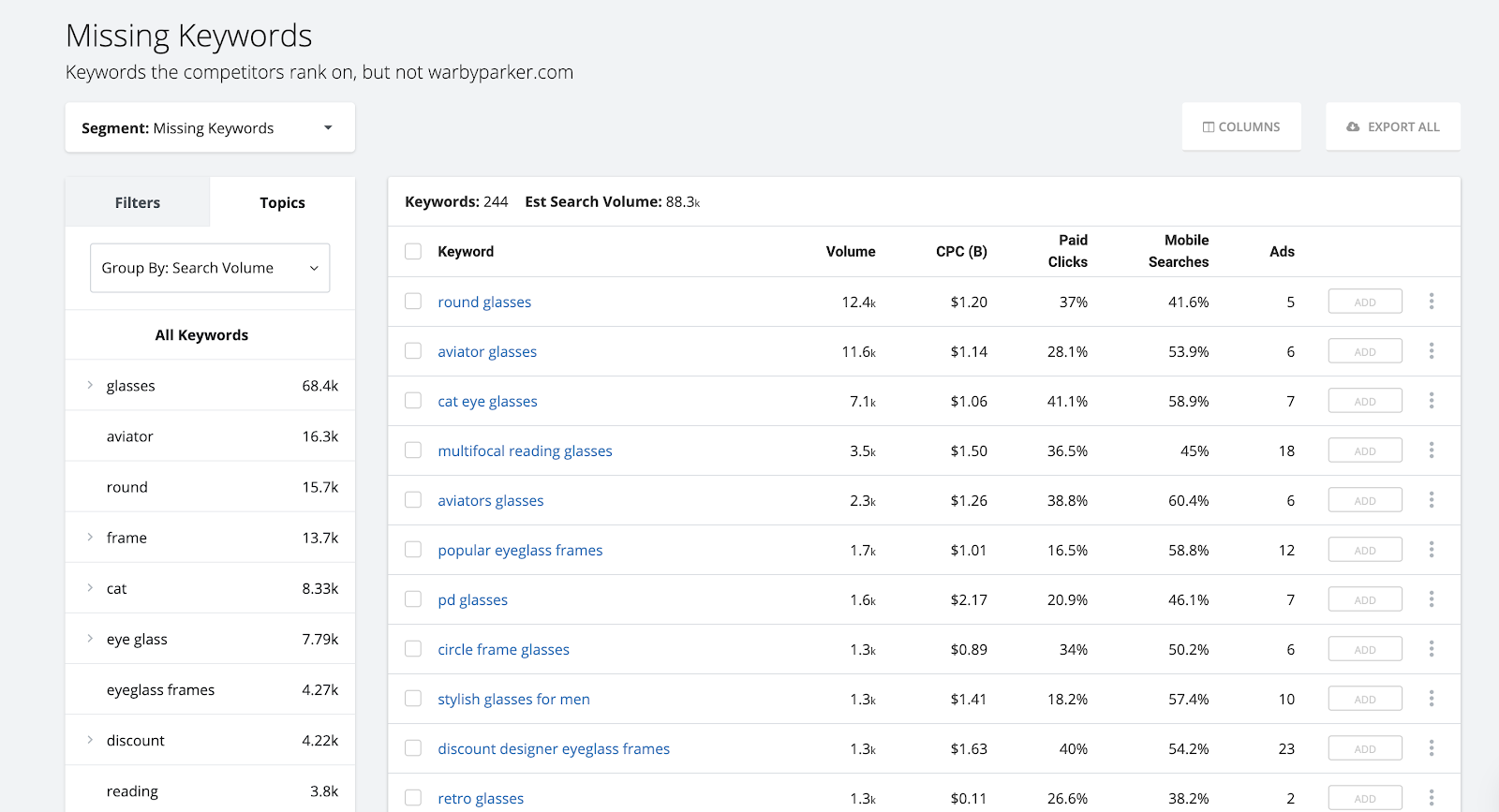Screen dimensions: 1499x812
Task: Check the stylish glasses for men checkbox
Action: coord(413,698)
